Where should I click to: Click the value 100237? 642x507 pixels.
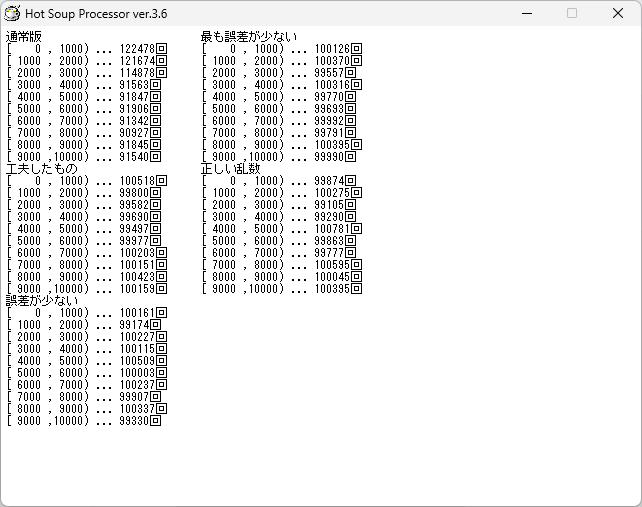(137, 385)
